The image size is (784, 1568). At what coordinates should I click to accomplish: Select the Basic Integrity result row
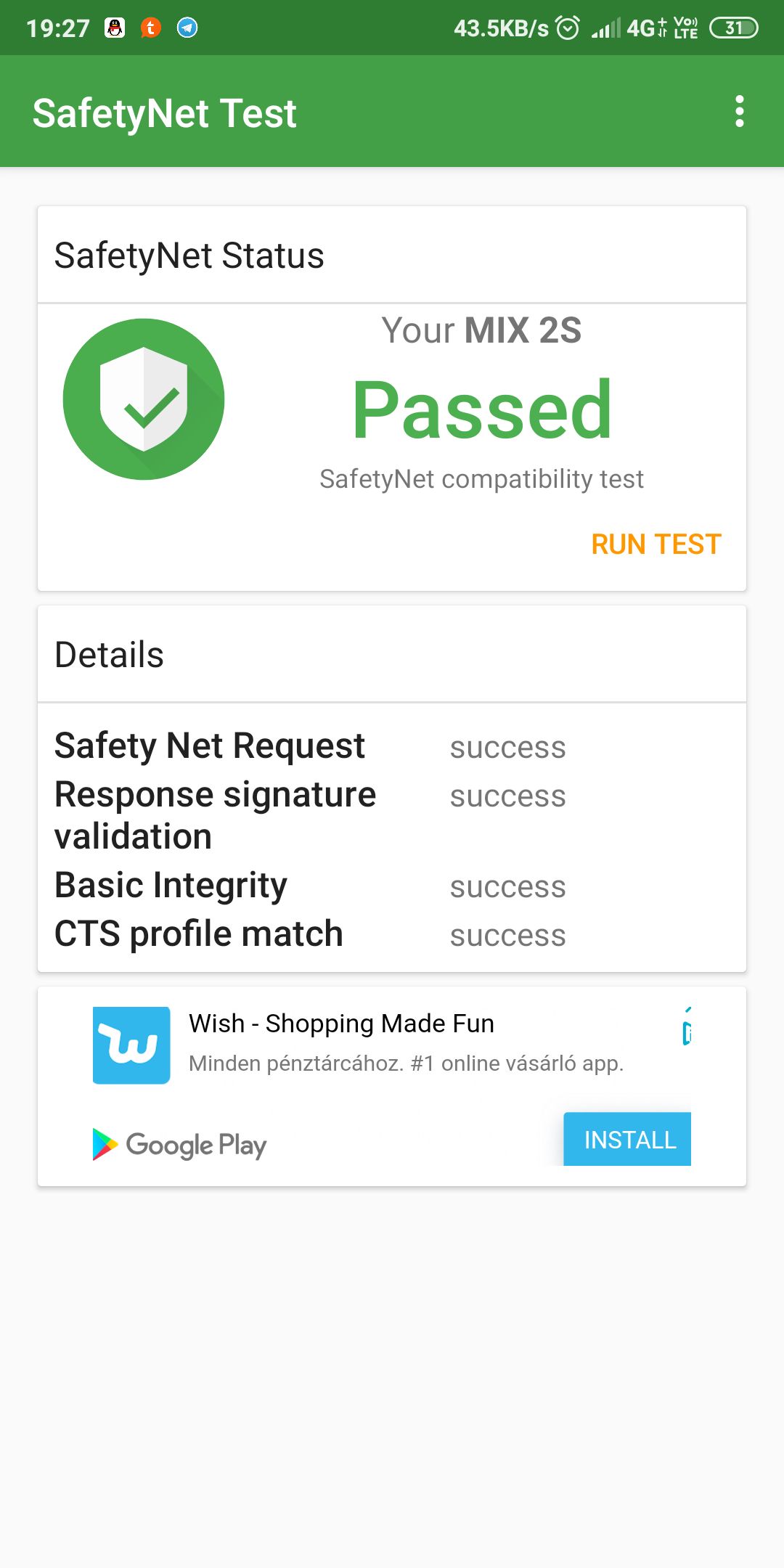coord(392,886)
